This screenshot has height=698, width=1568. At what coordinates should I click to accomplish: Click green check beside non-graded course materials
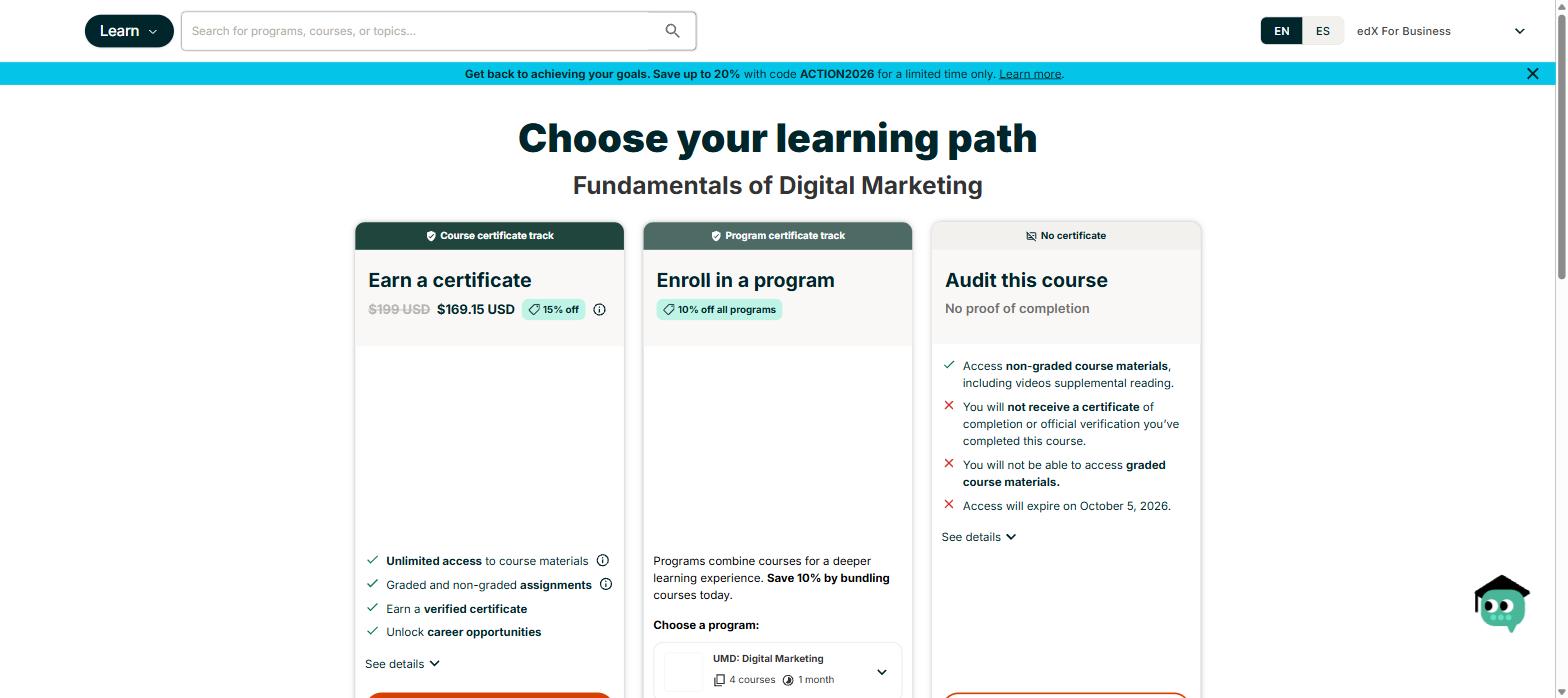point(949,364)
